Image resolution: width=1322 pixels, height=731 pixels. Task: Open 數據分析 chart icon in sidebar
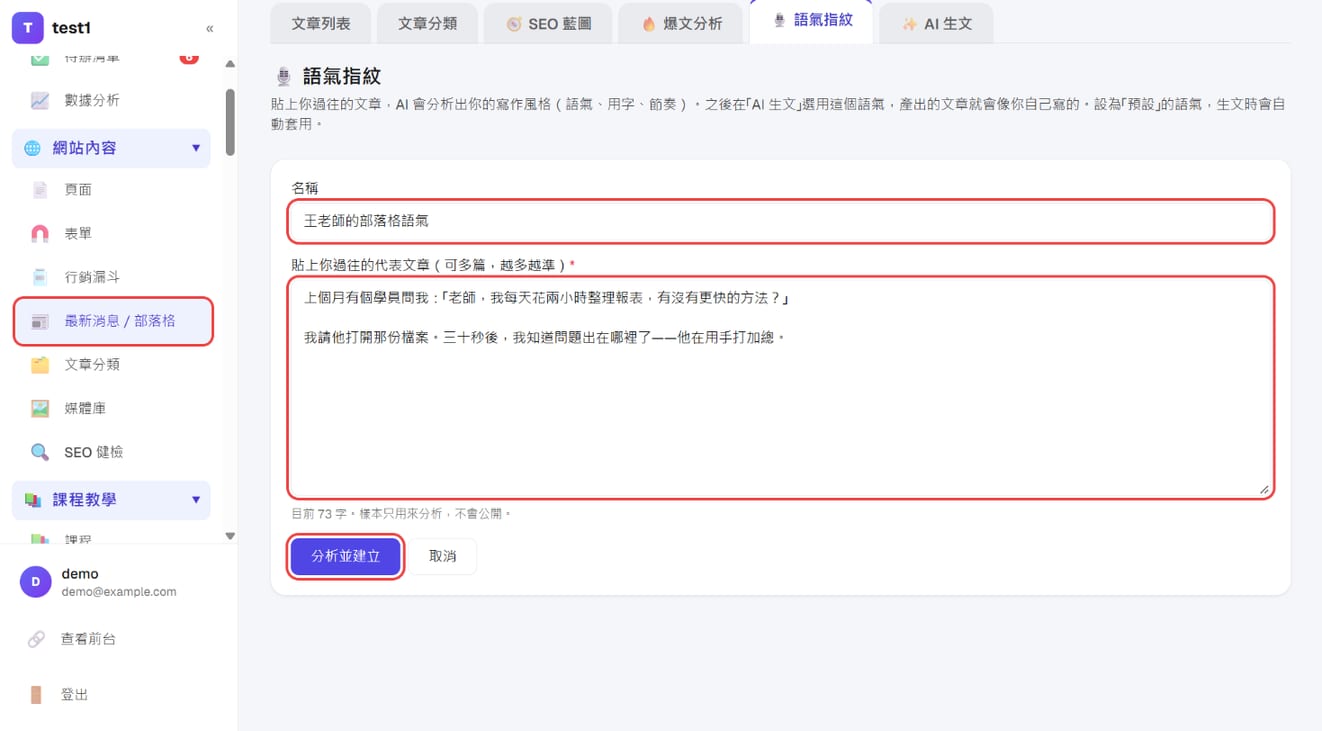(x=40, y=100)
